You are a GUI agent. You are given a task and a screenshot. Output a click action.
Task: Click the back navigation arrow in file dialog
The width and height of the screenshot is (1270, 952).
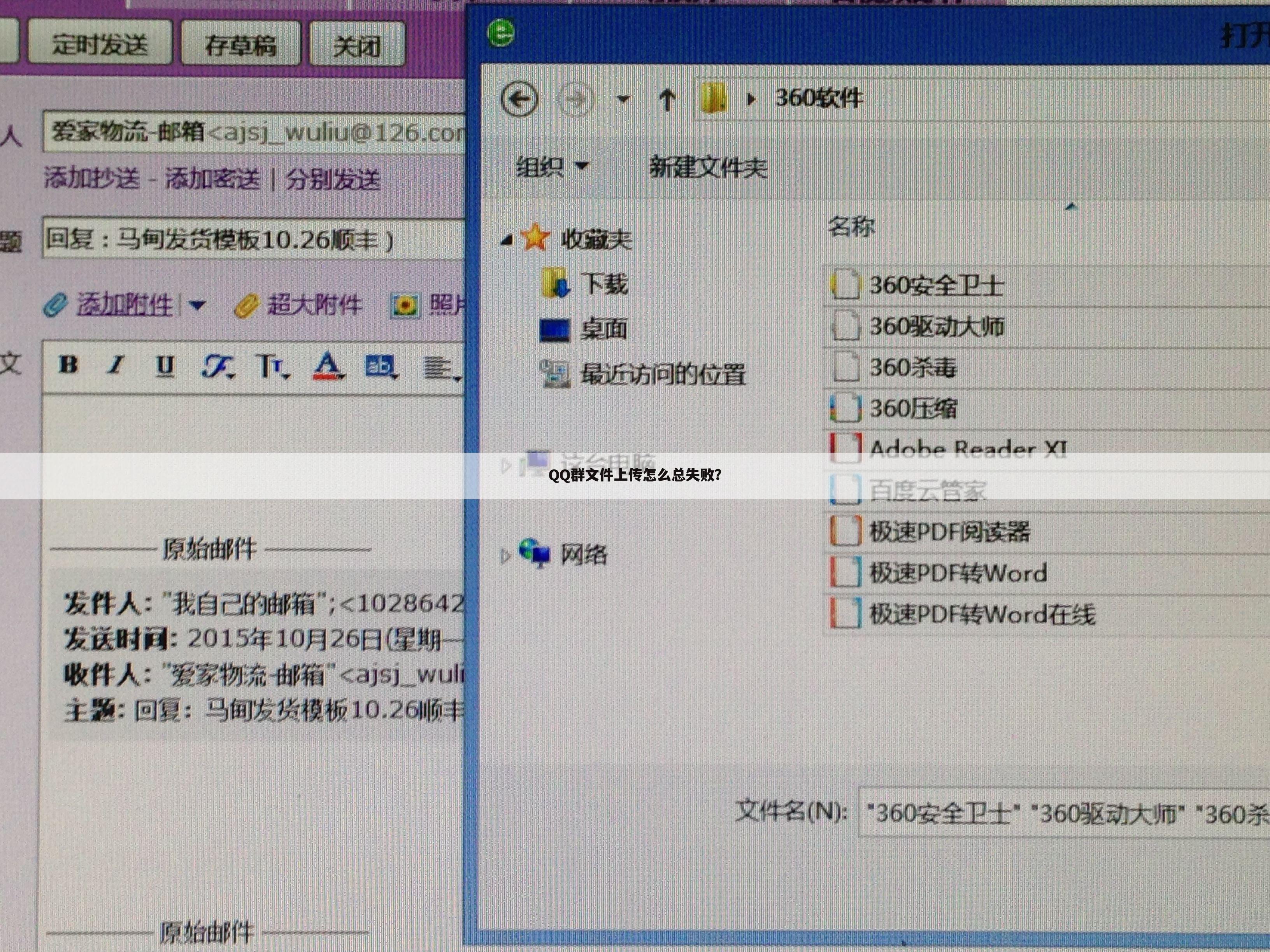click(x=519, y=99)
